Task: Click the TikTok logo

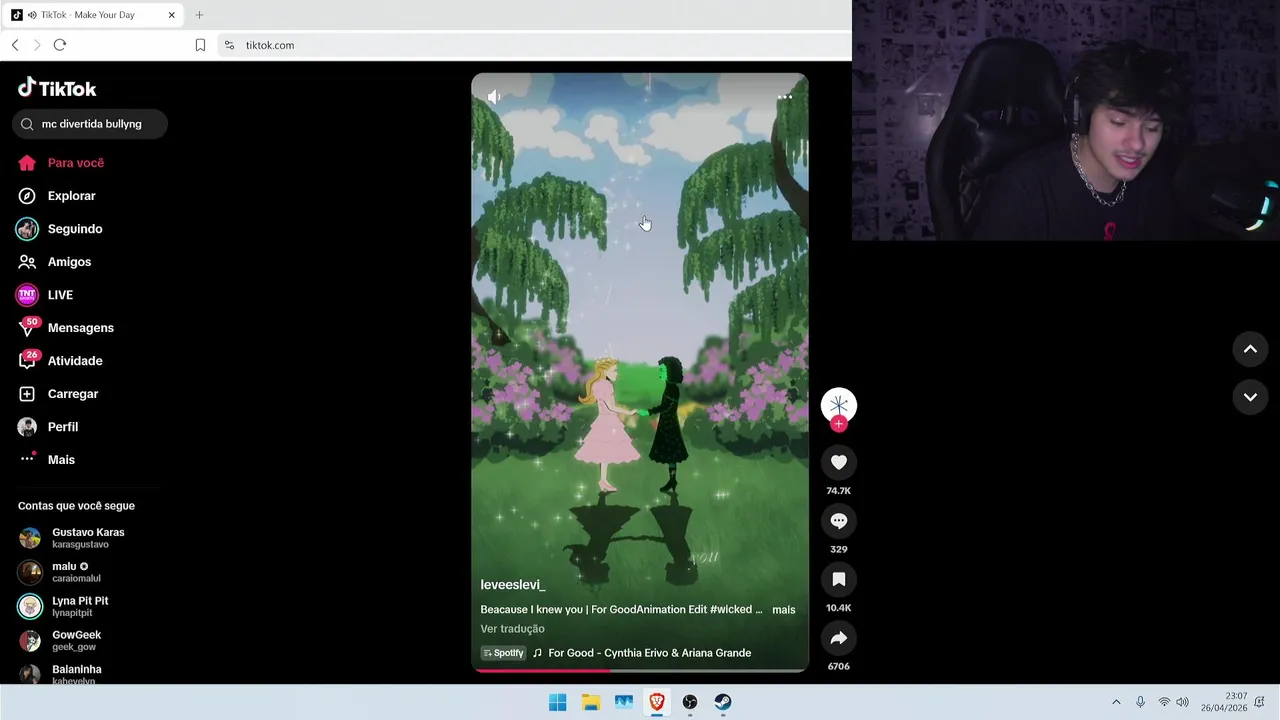Action: (57, 88)
